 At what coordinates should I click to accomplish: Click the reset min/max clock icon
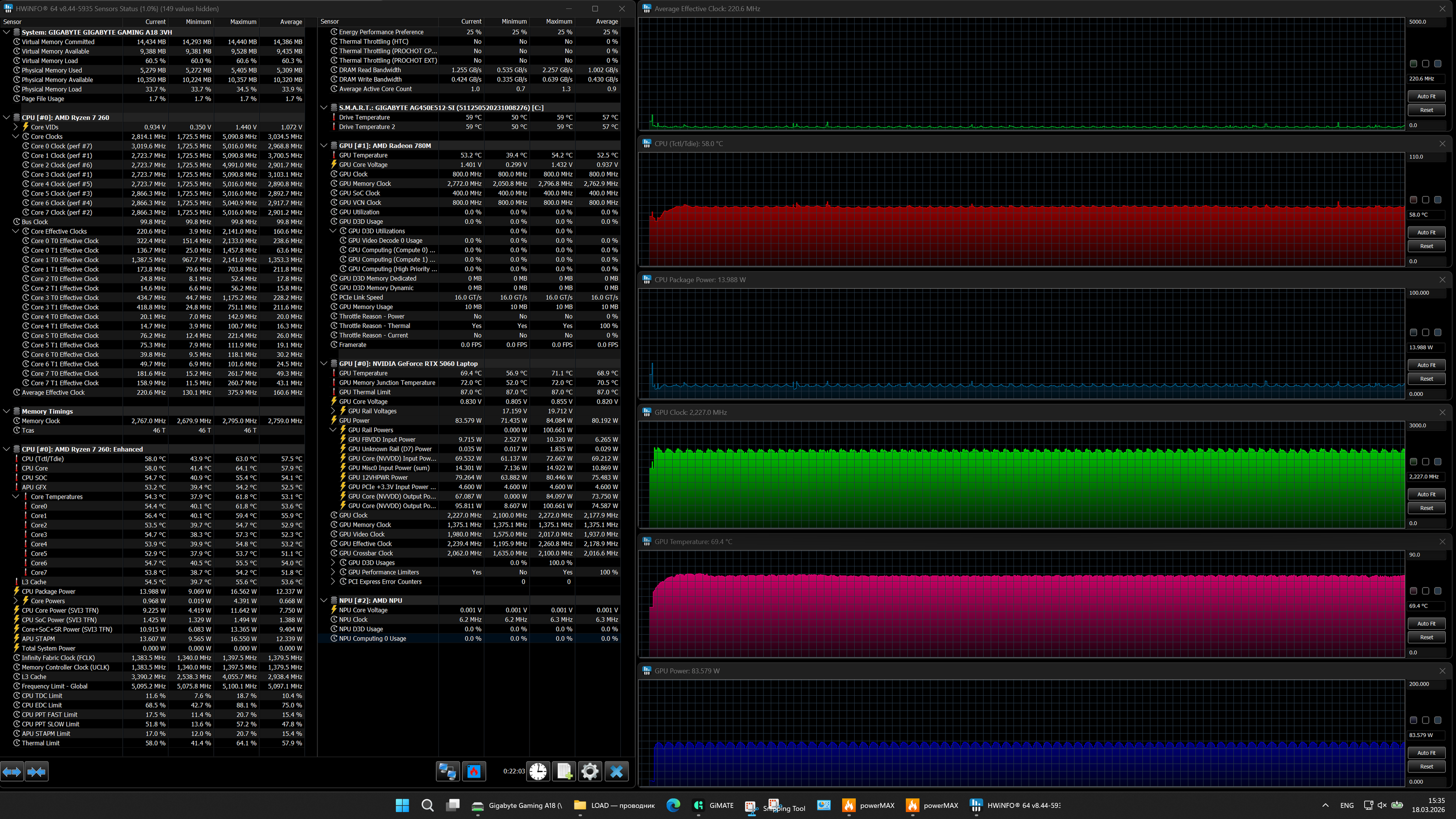[538, 771]
